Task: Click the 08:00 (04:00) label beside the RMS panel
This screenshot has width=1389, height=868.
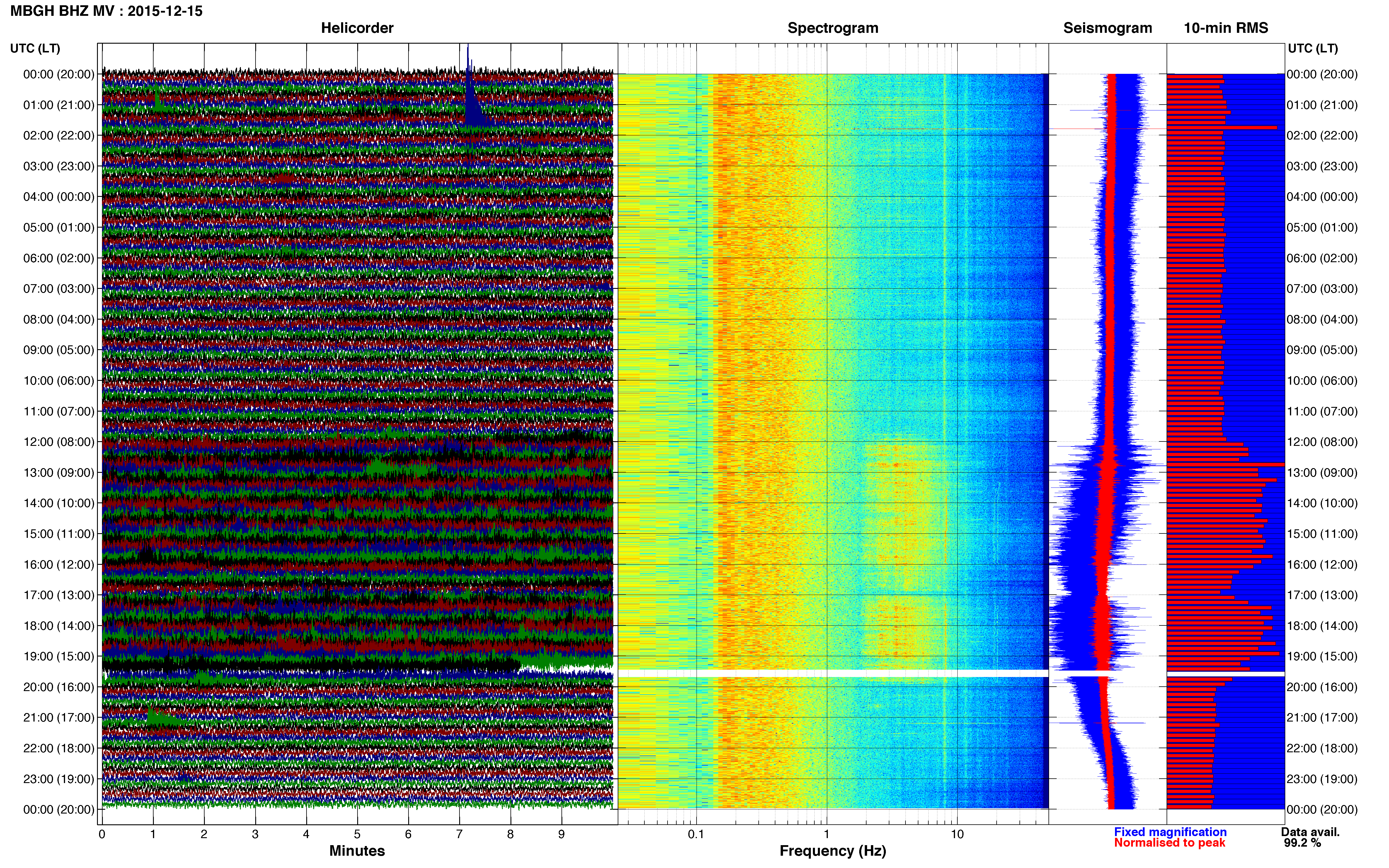Action: pyautogui.click(x=1322, y=319)
